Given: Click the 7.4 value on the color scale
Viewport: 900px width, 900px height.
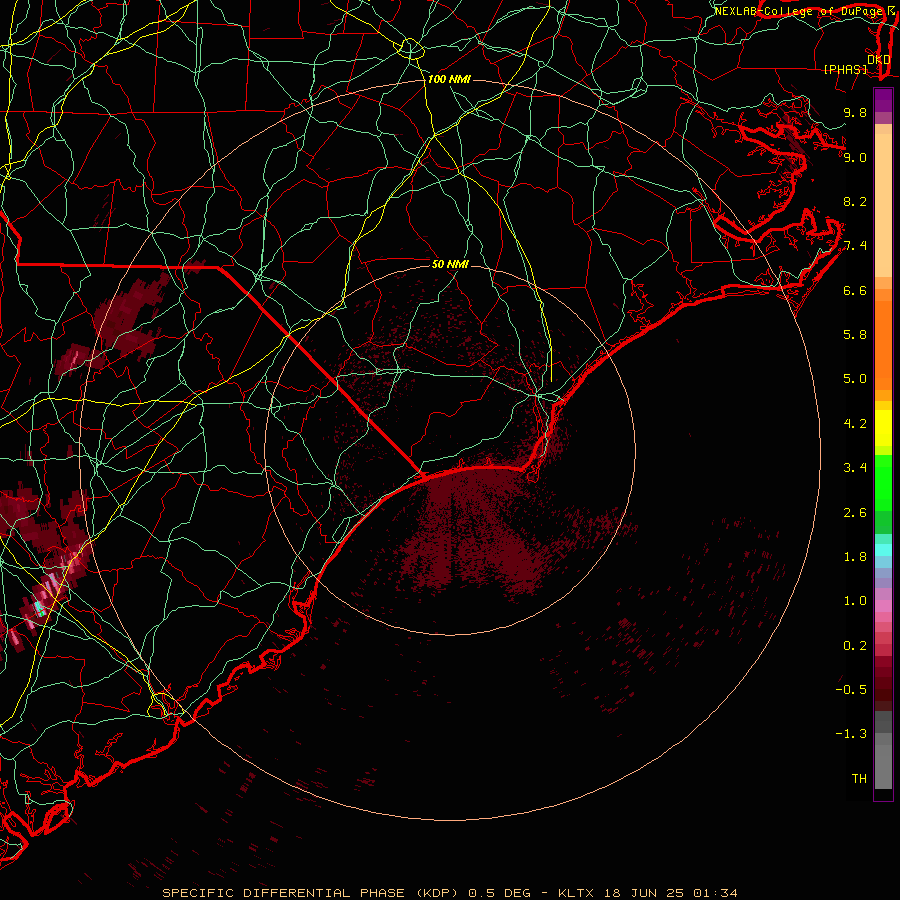Looking at the screenshot, I should (855, 246).
